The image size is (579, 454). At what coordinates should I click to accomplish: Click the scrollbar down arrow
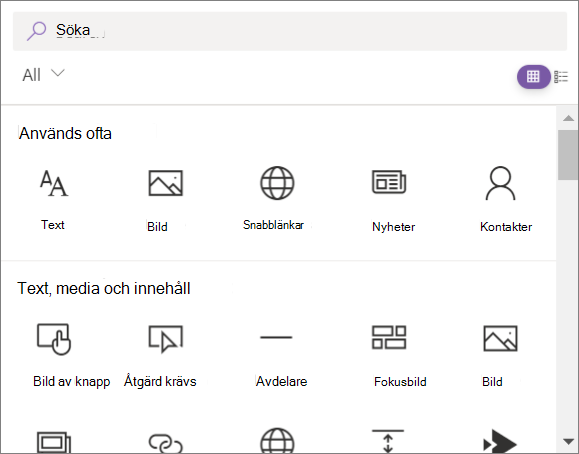click(x=568, y=441)
